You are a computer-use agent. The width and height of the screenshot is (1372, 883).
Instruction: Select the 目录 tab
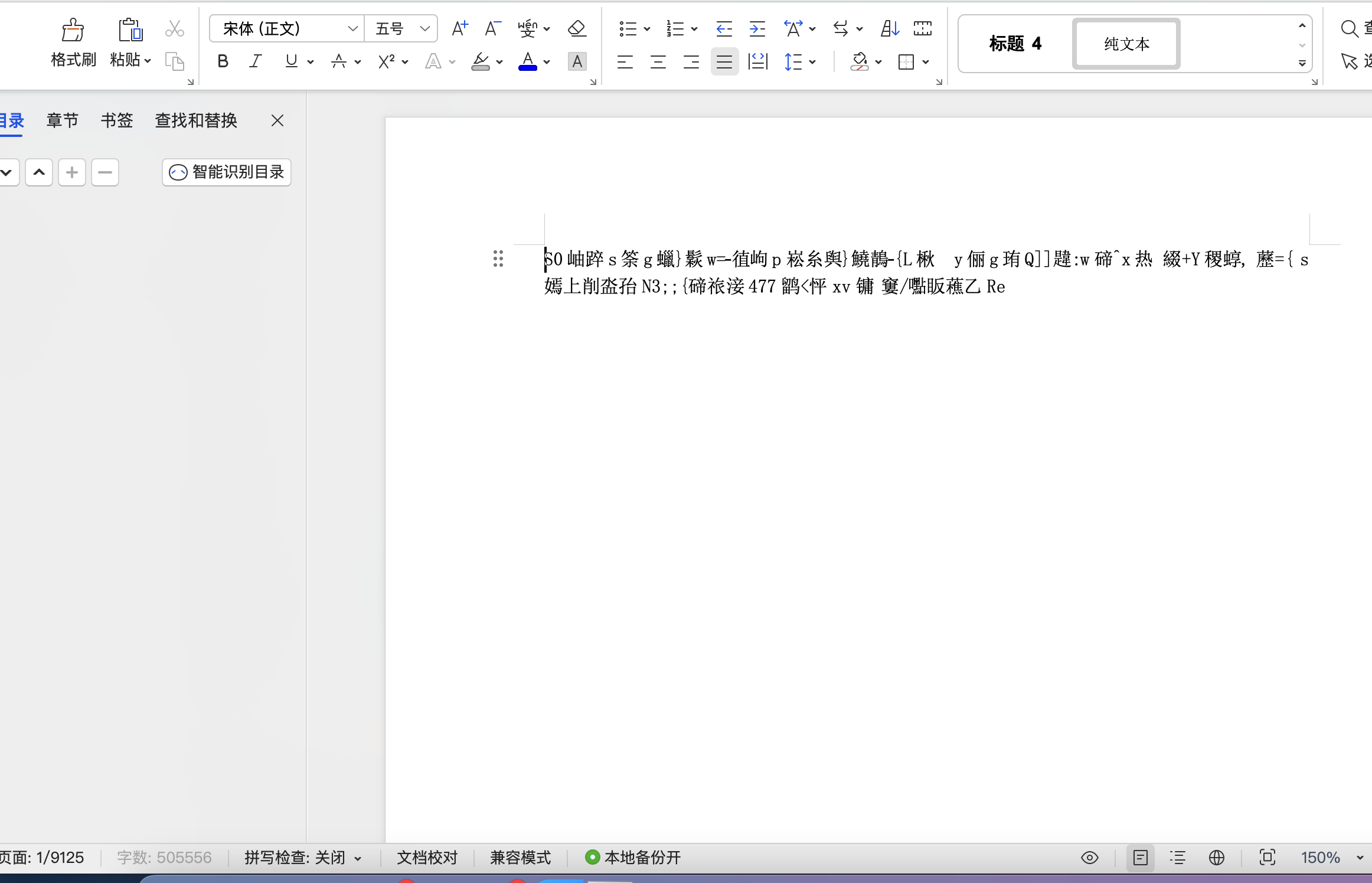12,120
